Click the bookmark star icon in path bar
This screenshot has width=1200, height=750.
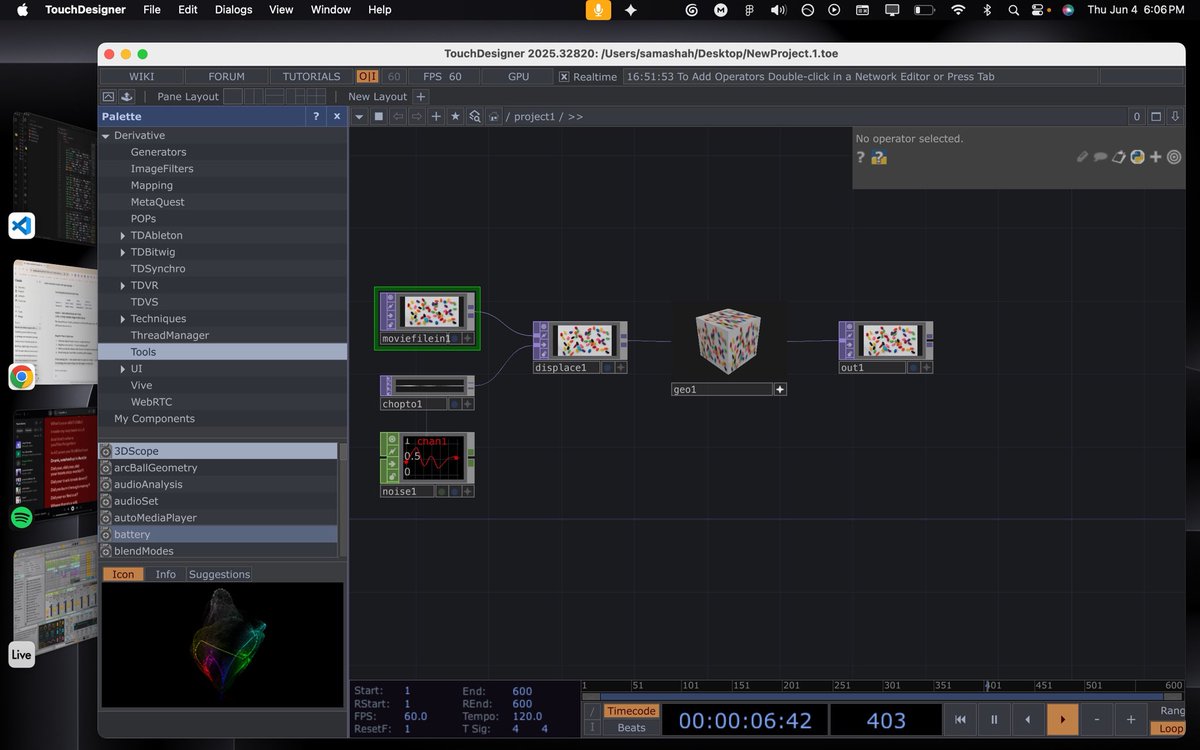click(455, 116)
